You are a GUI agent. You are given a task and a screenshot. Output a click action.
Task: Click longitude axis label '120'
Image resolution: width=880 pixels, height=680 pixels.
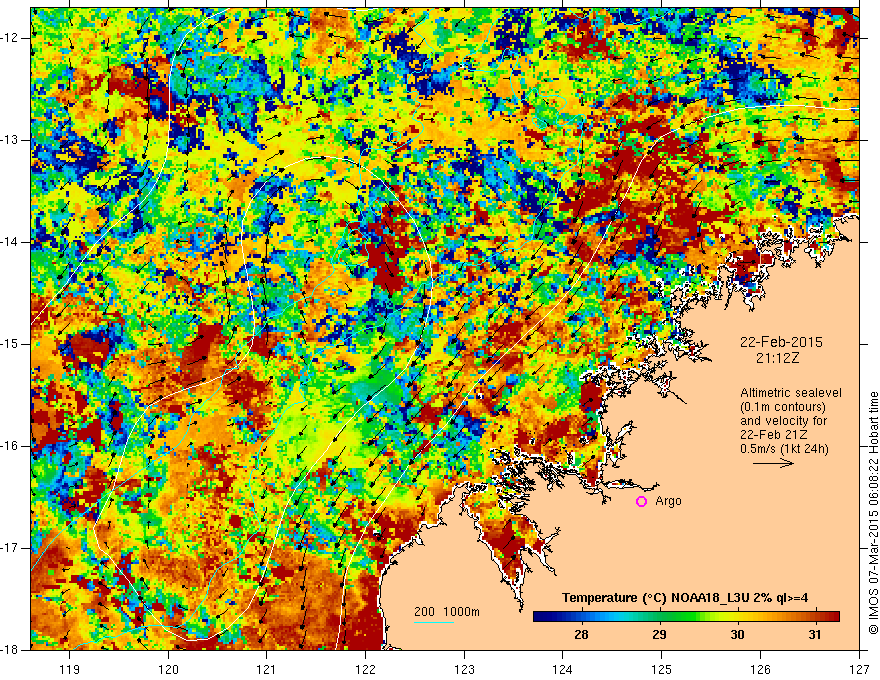(168, 669)
